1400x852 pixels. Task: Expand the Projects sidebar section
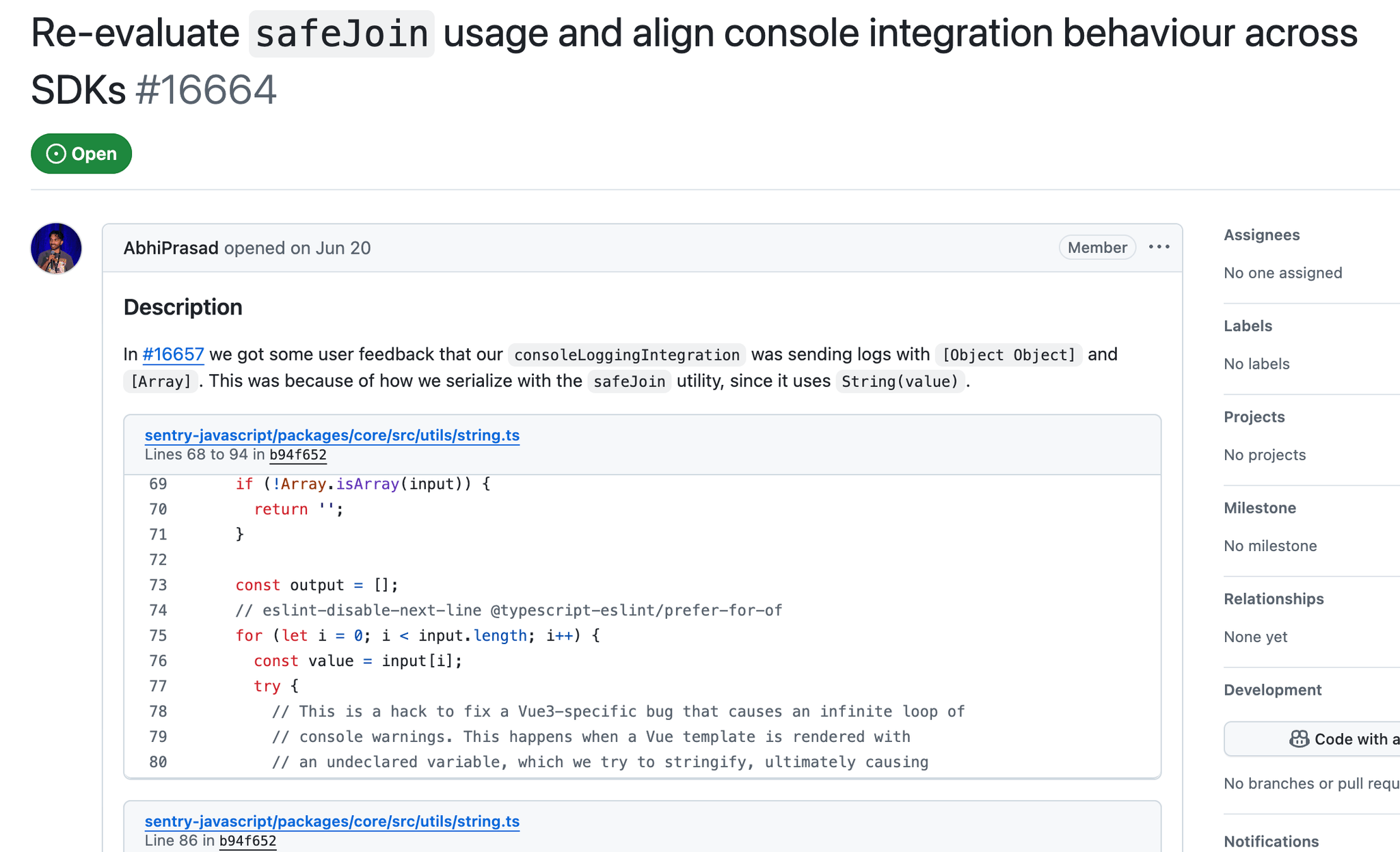point(1254,417)
